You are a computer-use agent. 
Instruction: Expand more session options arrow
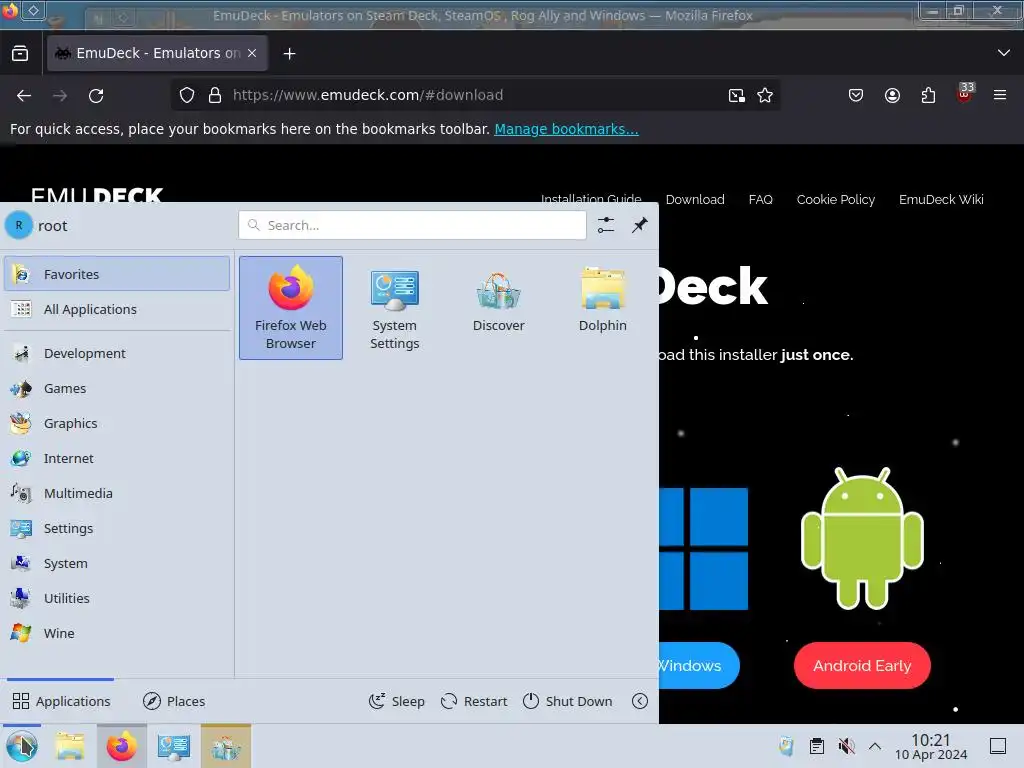tap(640, 701)
